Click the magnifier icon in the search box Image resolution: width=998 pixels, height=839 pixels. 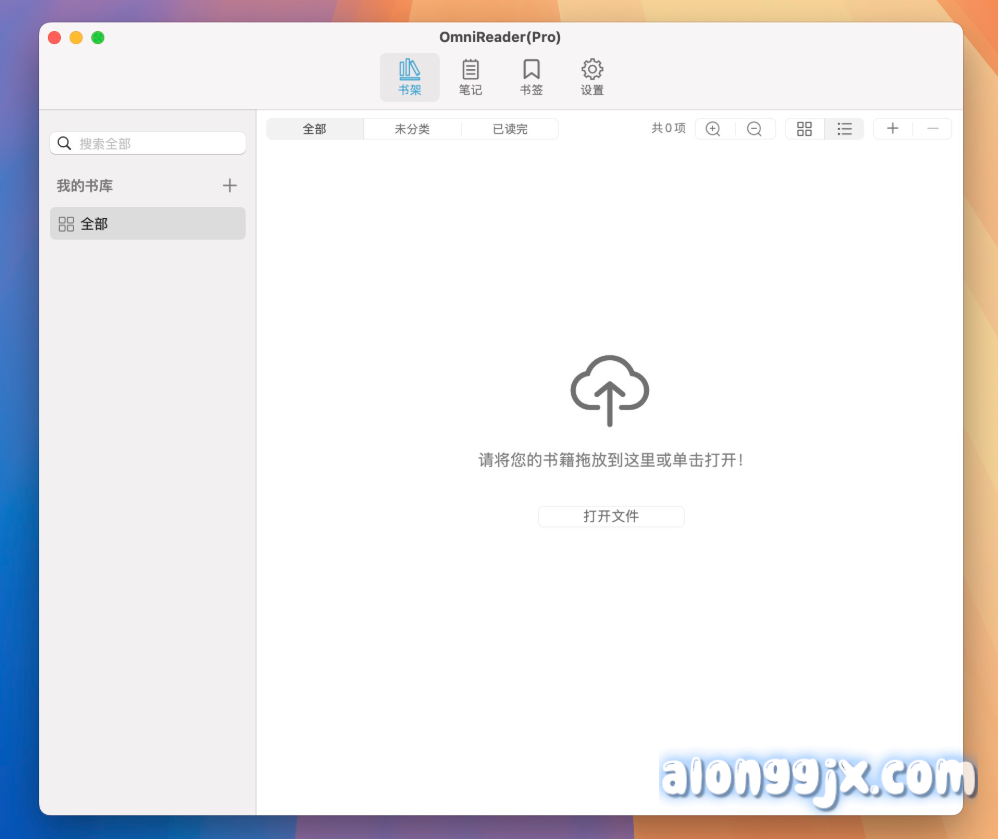point(64,143)
